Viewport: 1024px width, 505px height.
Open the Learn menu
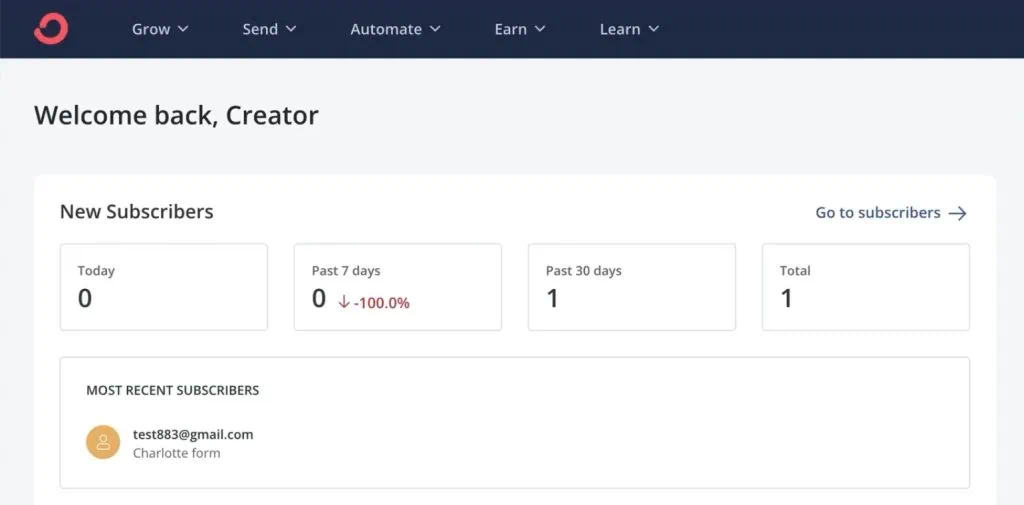pyautogui.click(x=629, y=29)
